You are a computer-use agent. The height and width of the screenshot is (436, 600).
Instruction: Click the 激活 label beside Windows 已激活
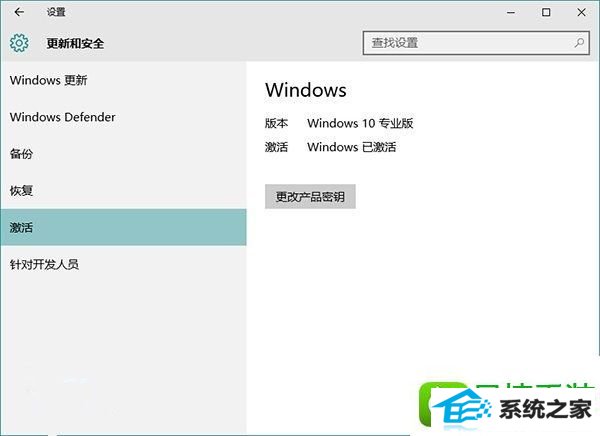tap(276, 147)
